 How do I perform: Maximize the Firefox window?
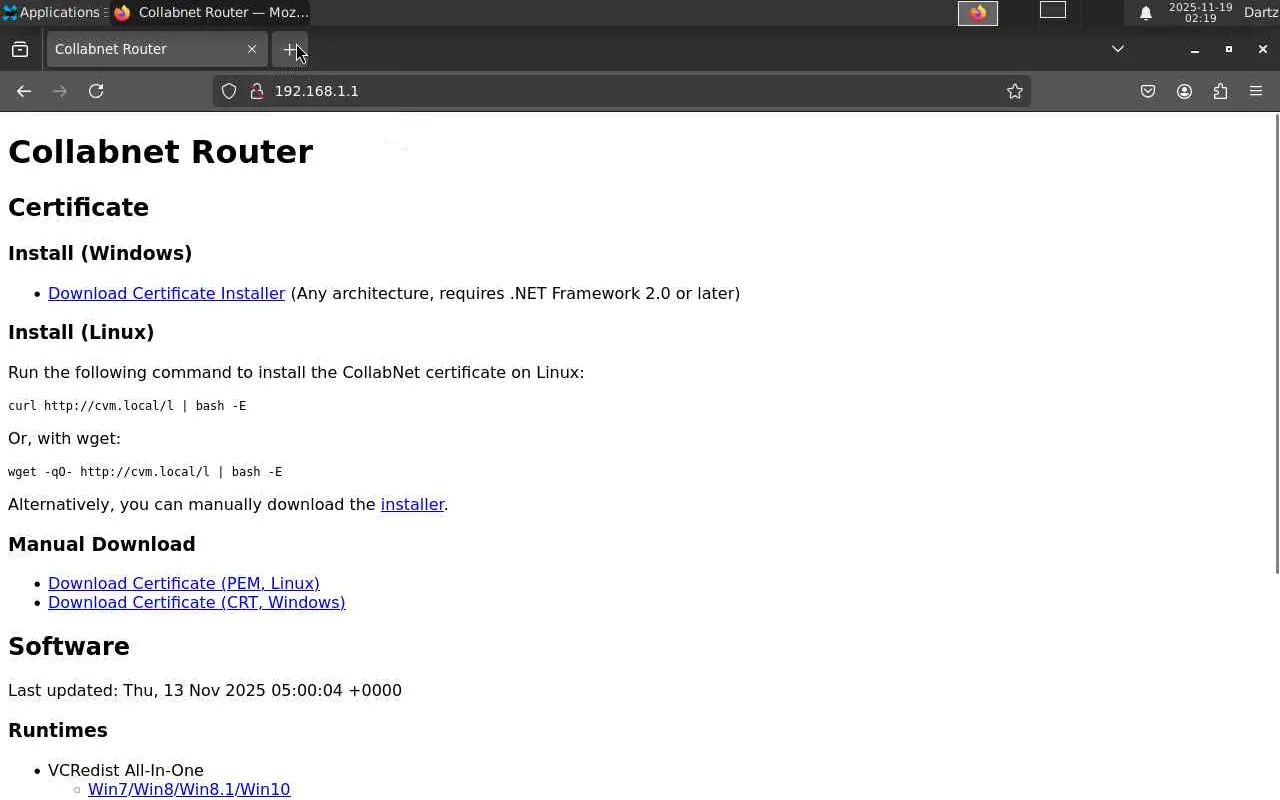pos(1229,49)
